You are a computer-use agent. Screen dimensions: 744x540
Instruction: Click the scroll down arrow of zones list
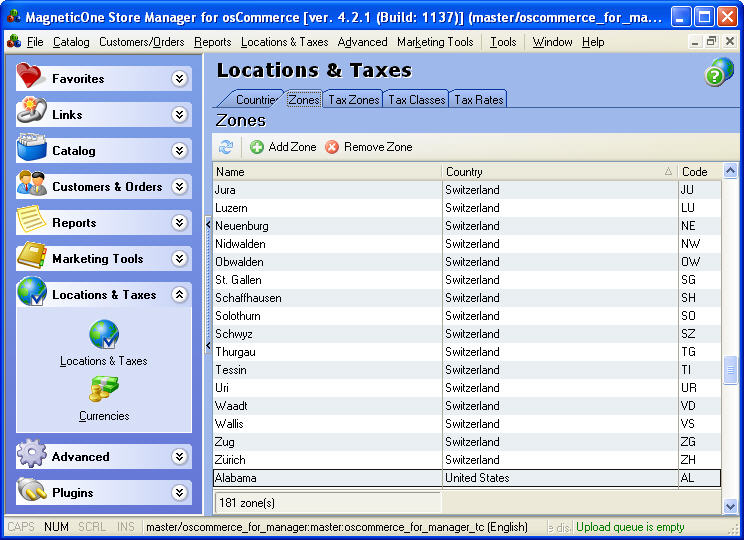coord(730,507)
